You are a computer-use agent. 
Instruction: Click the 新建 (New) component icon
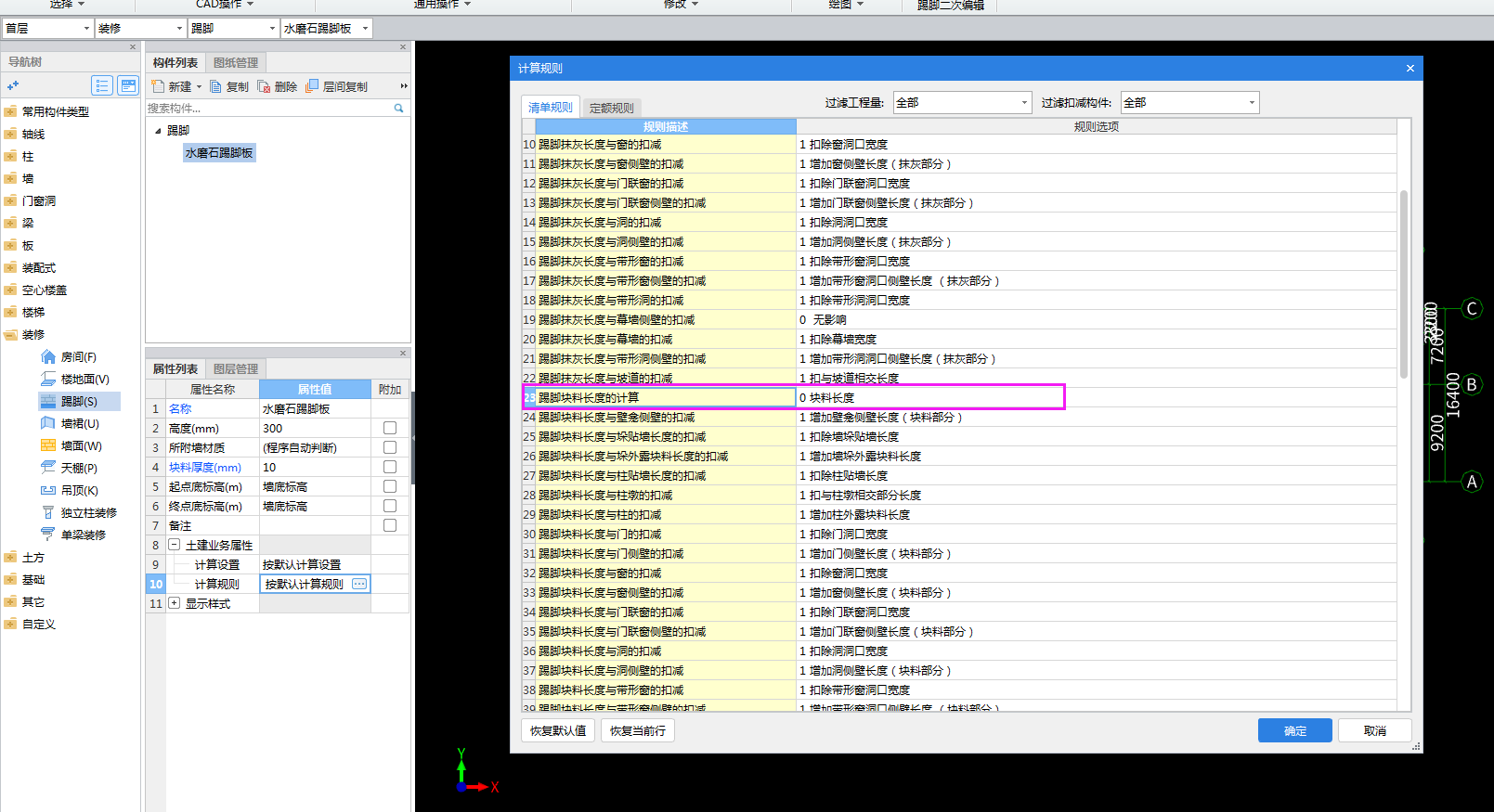coord(158,86)
